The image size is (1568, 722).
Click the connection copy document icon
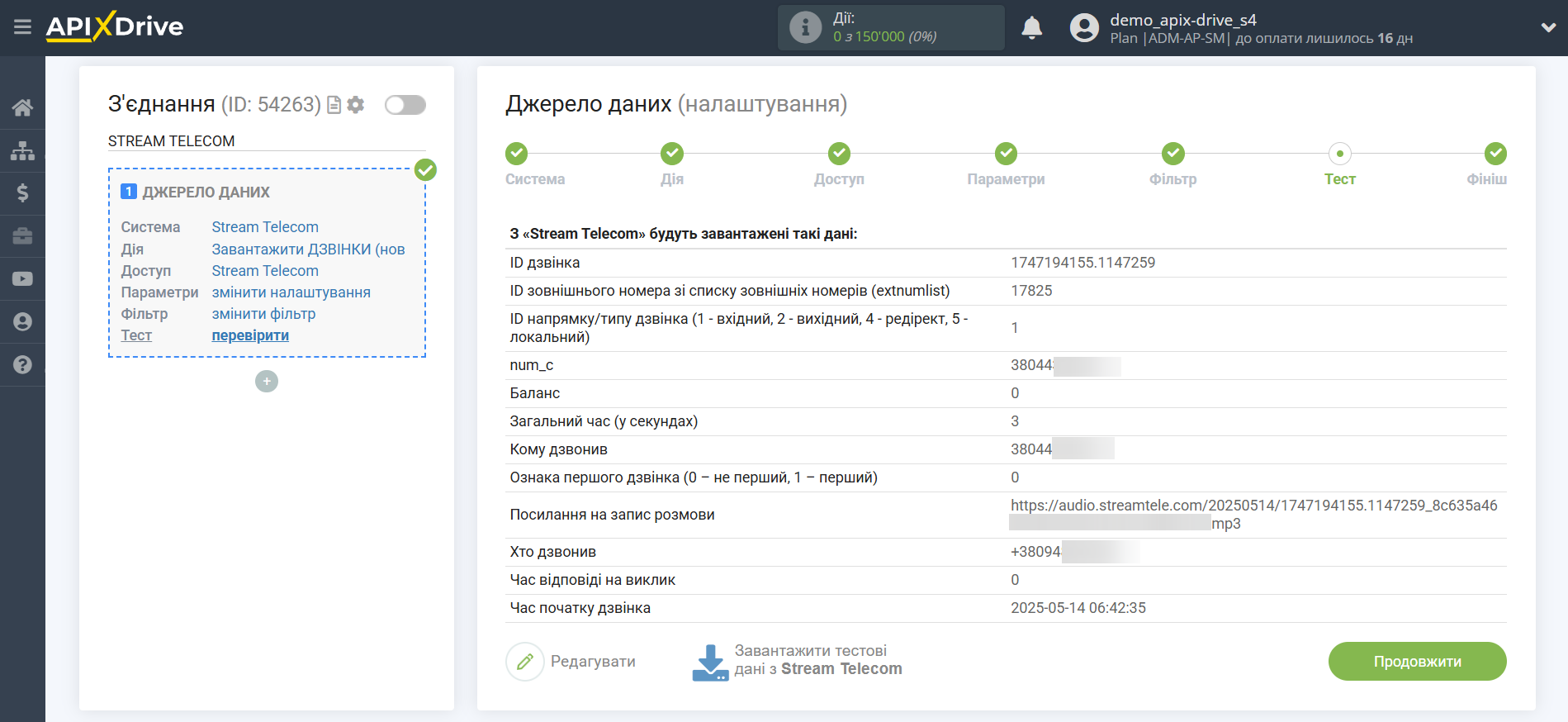(x=334, y=105)
